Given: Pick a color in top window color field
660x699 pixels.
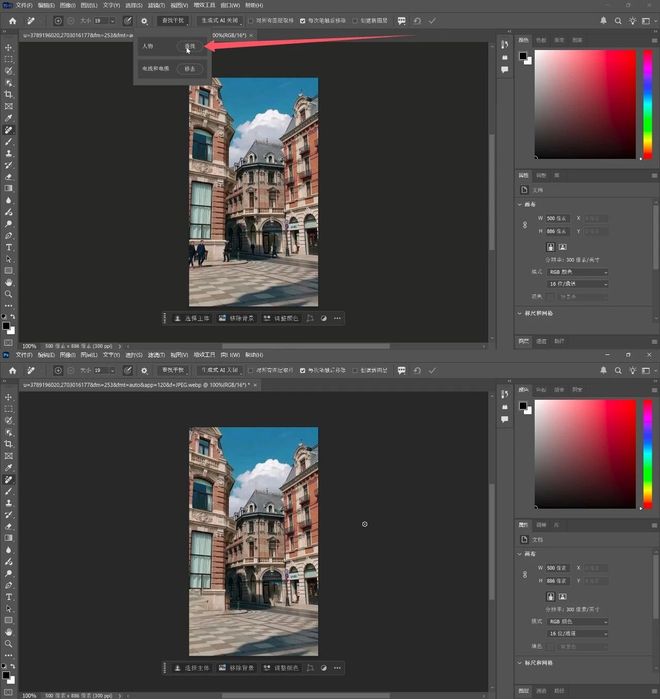Looking at the screenshot, I should click(585, 104).
